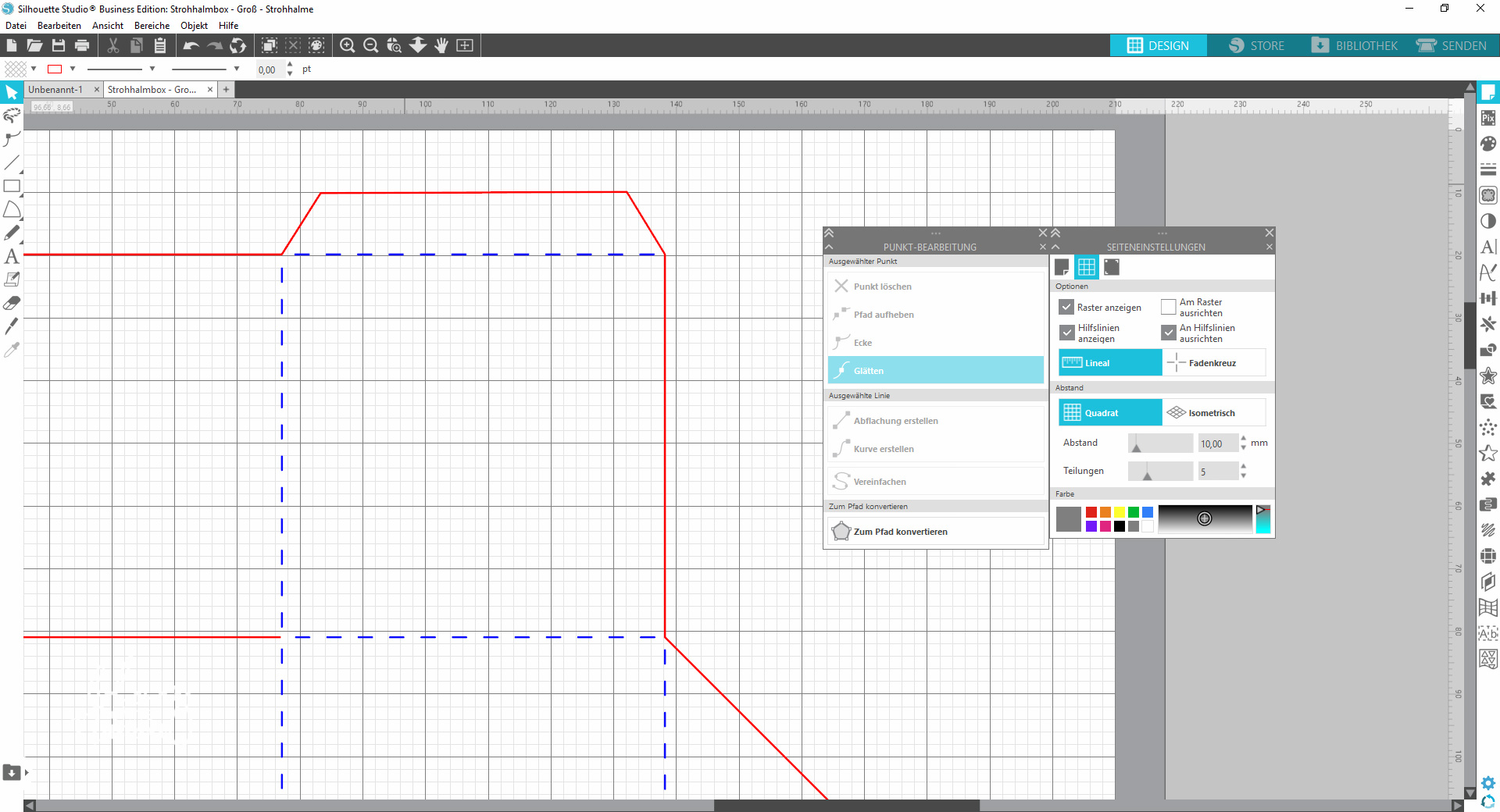Switch to the Unbenannt-1 document tab
This screenshot has height=812, width=1500.
click(55, 90)
